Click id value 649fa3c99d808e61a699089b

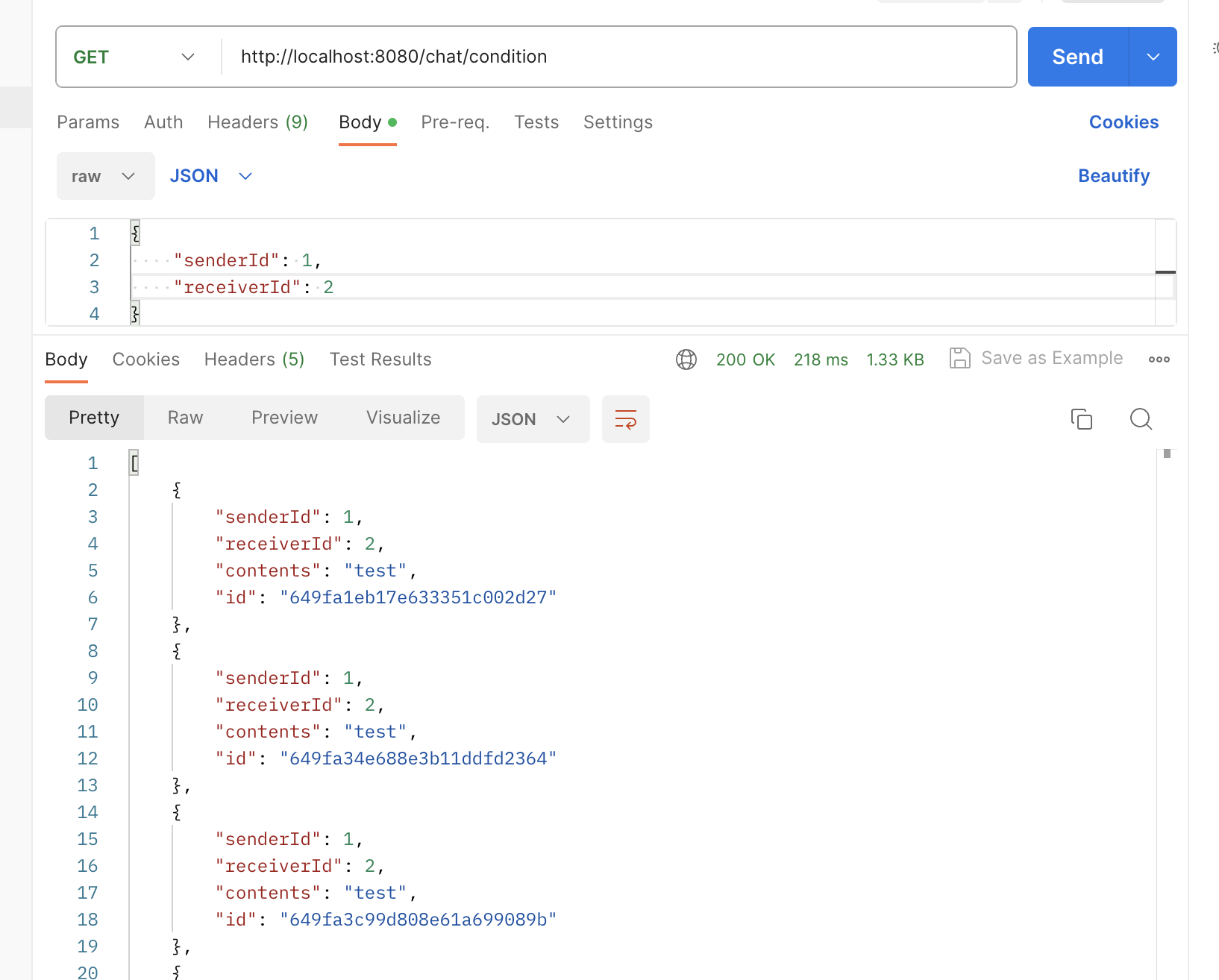point(419,920)
